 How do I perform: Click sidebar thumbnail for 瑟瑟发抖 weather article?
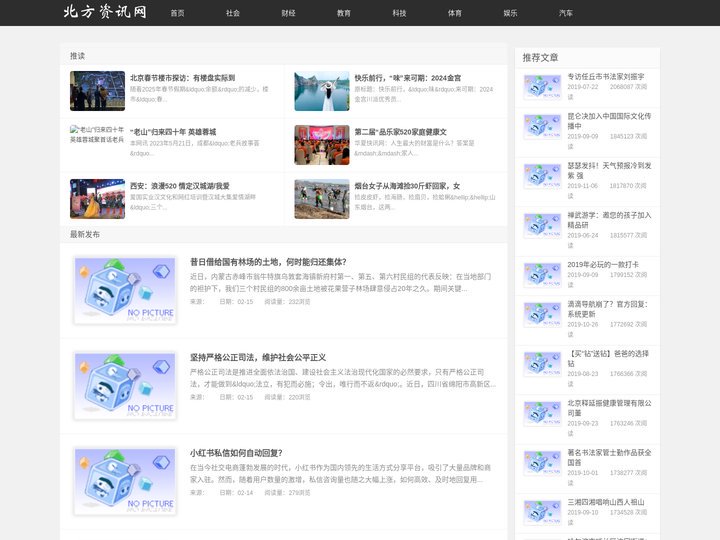click(x=542, y=176)
